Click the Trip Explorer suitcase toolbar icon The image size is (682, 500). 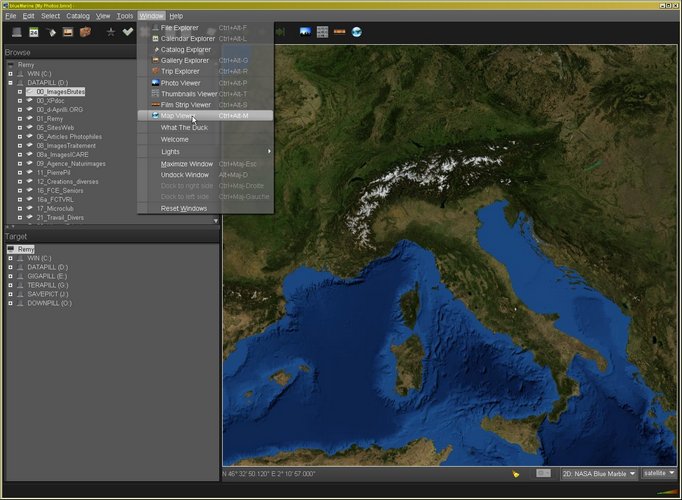pyautogui.click(x=85, y=32)
